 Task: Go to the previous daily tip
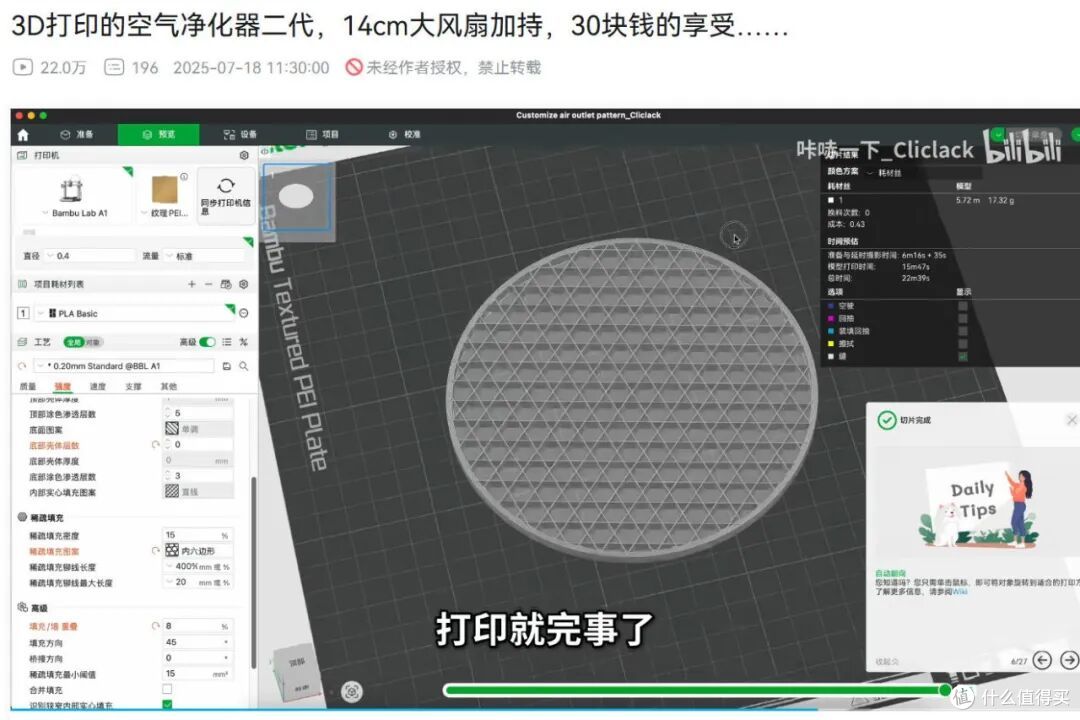(x=1042, y=660)
